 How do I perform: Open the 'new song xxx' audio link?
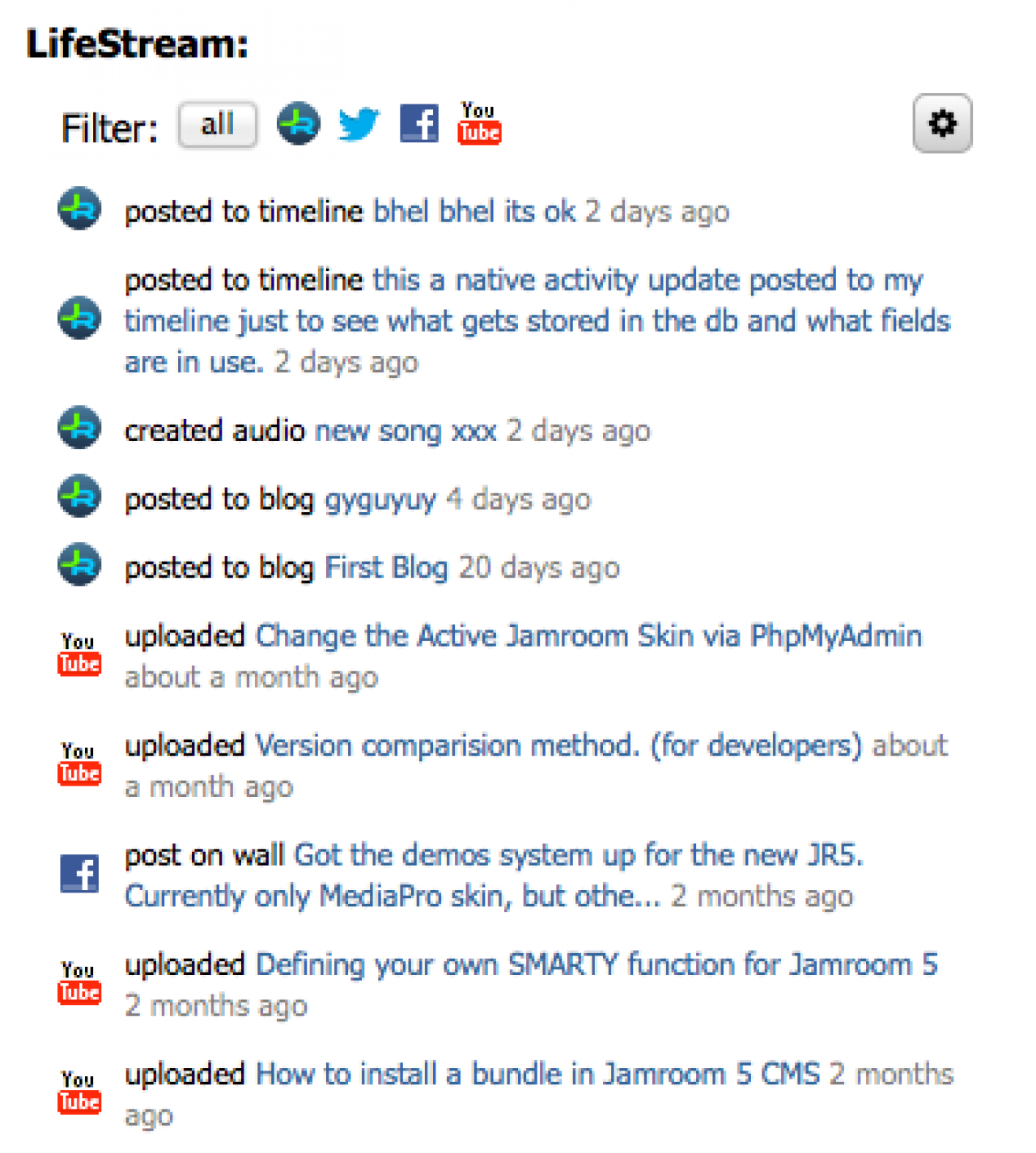(x=405, y=431)
